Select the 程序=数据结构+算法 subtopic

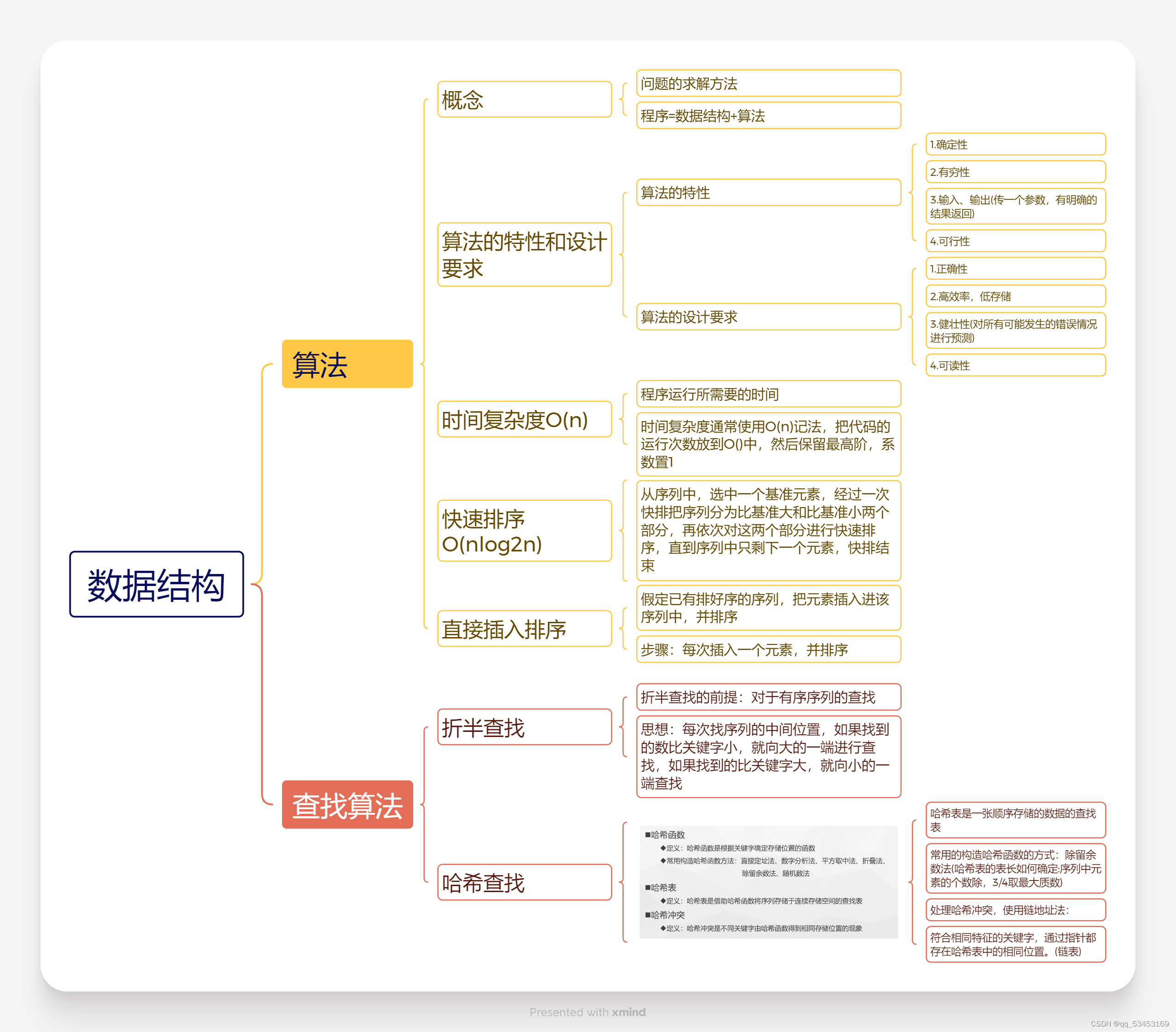768,116
